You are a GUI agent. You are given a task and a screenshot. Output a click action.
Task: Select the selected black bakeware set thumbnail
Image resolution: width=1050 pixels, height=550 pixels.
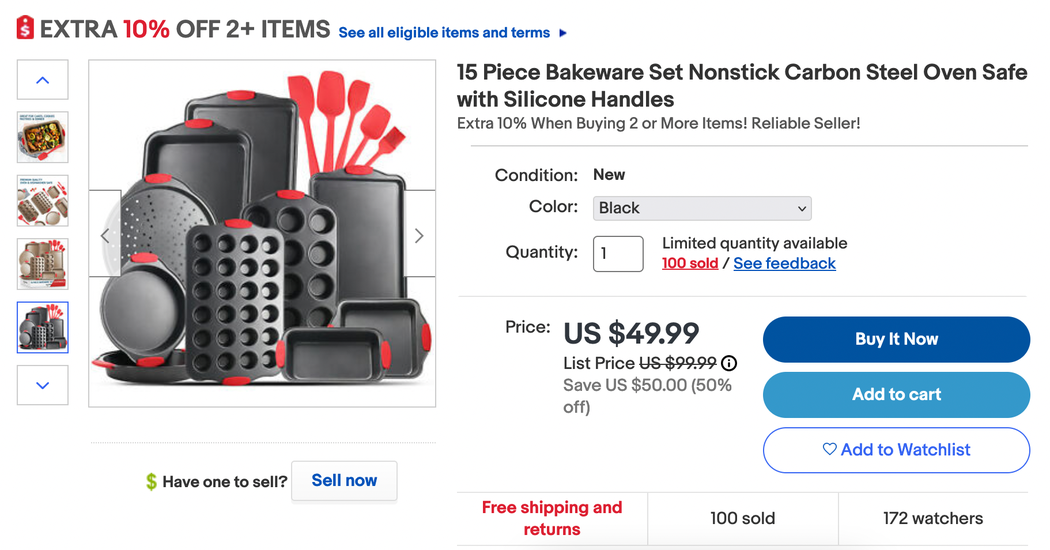click(x=43, y=327)
